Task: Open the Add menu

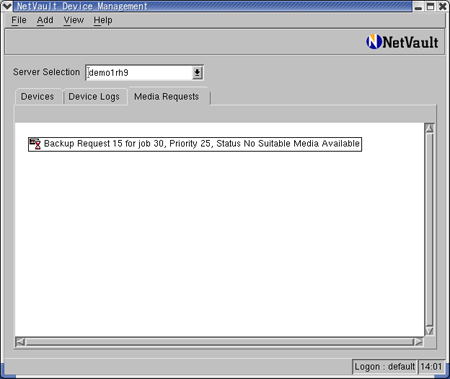Action: tap(45, 20)
